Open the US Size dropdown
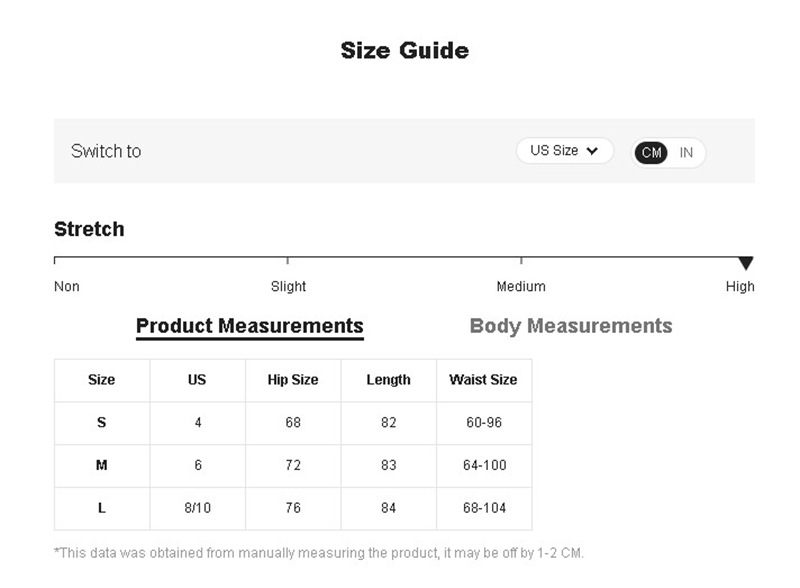The height and width of the screenshot is (588, 800). tap(563, 151)
